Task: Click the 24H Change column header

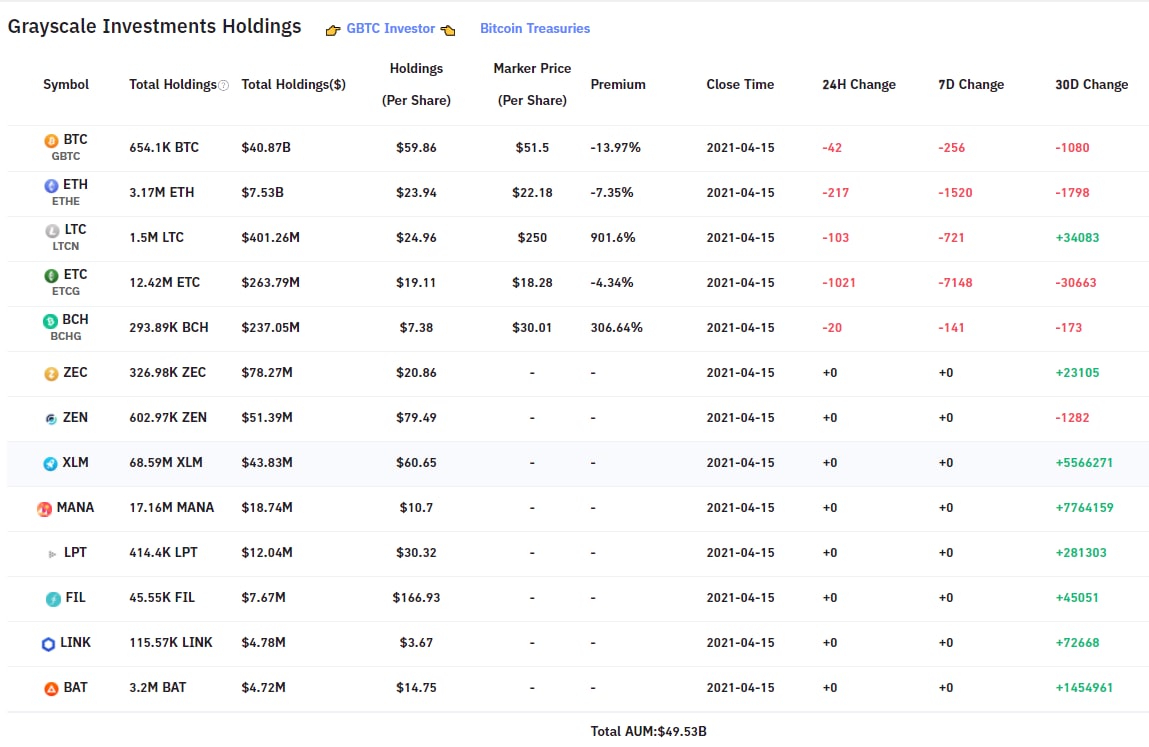Action: click(858, 85)
